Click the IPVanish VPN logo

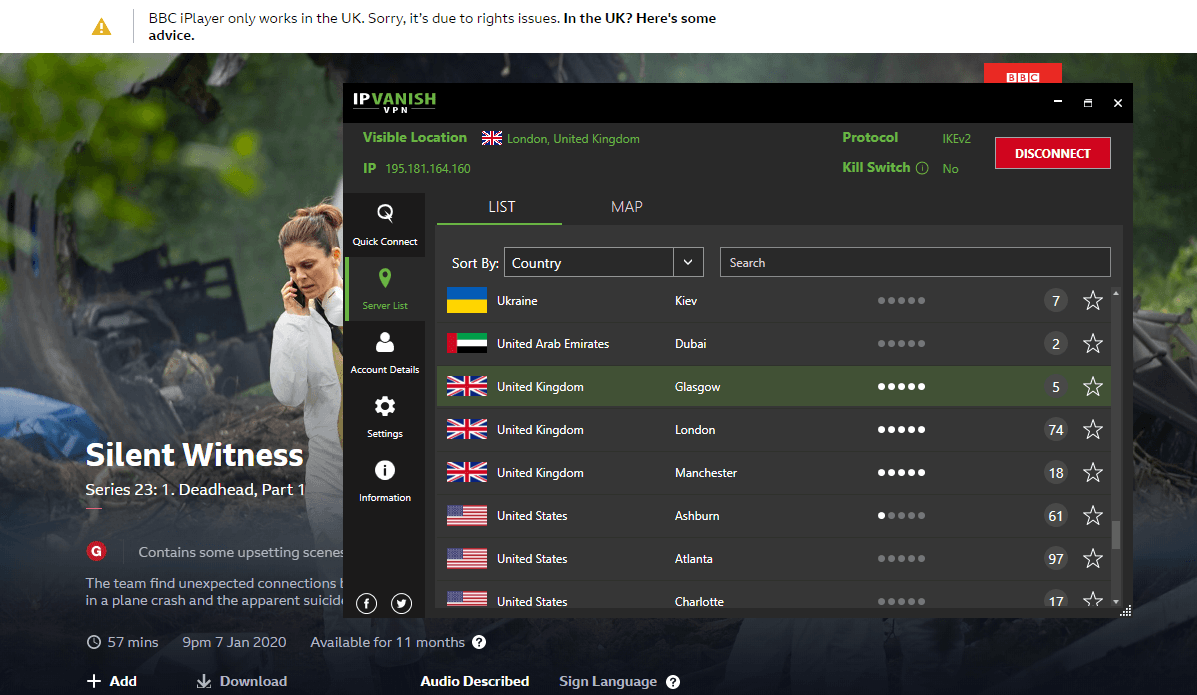coord(394,102)
